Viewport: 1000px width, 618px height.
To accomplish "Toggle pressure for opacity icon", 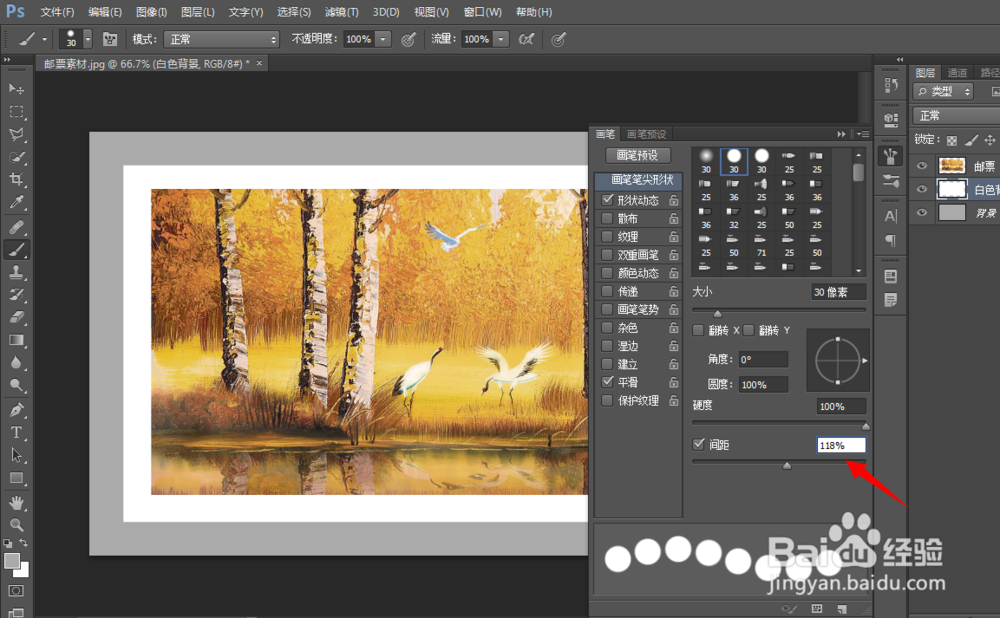I will pyautogui.click(x=408, y=40).
